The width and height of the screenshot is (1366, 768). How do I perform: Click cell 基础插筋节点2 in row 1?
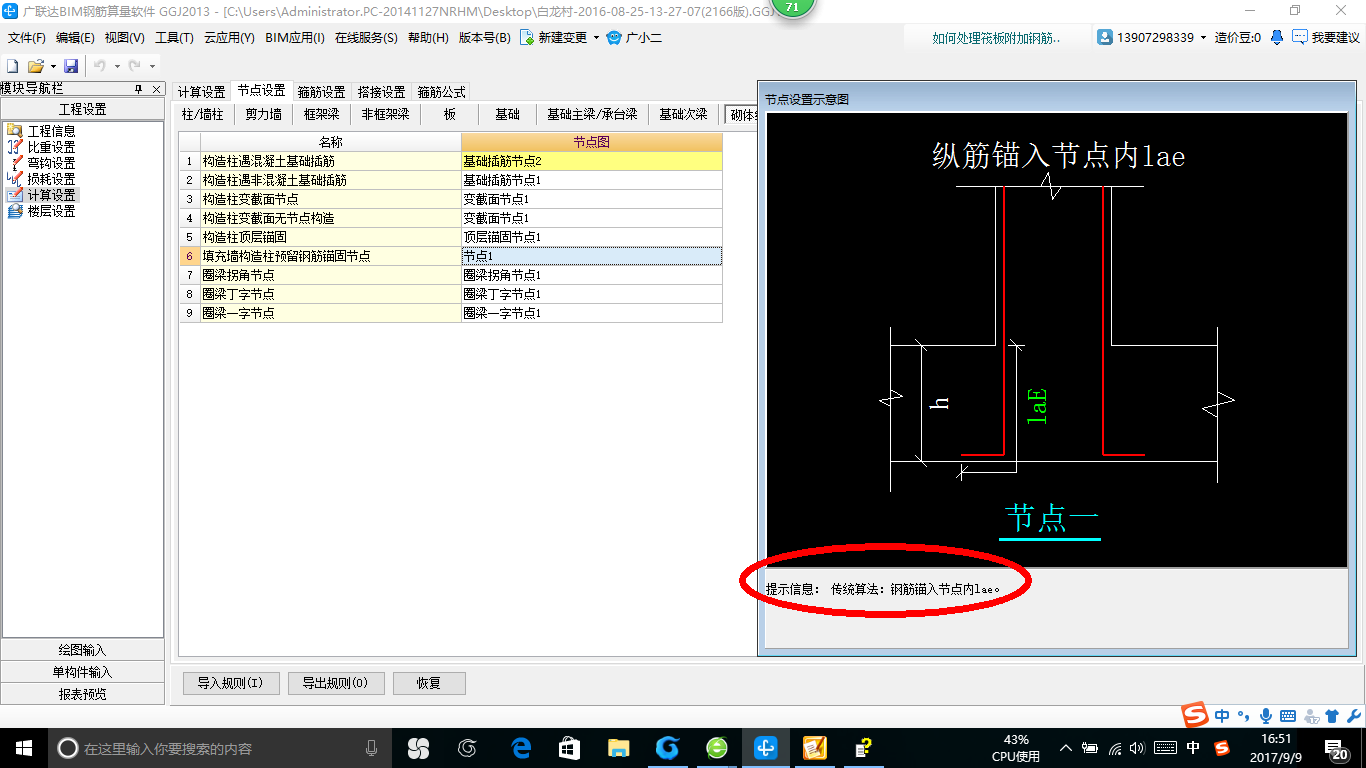(x=592, y=161)
